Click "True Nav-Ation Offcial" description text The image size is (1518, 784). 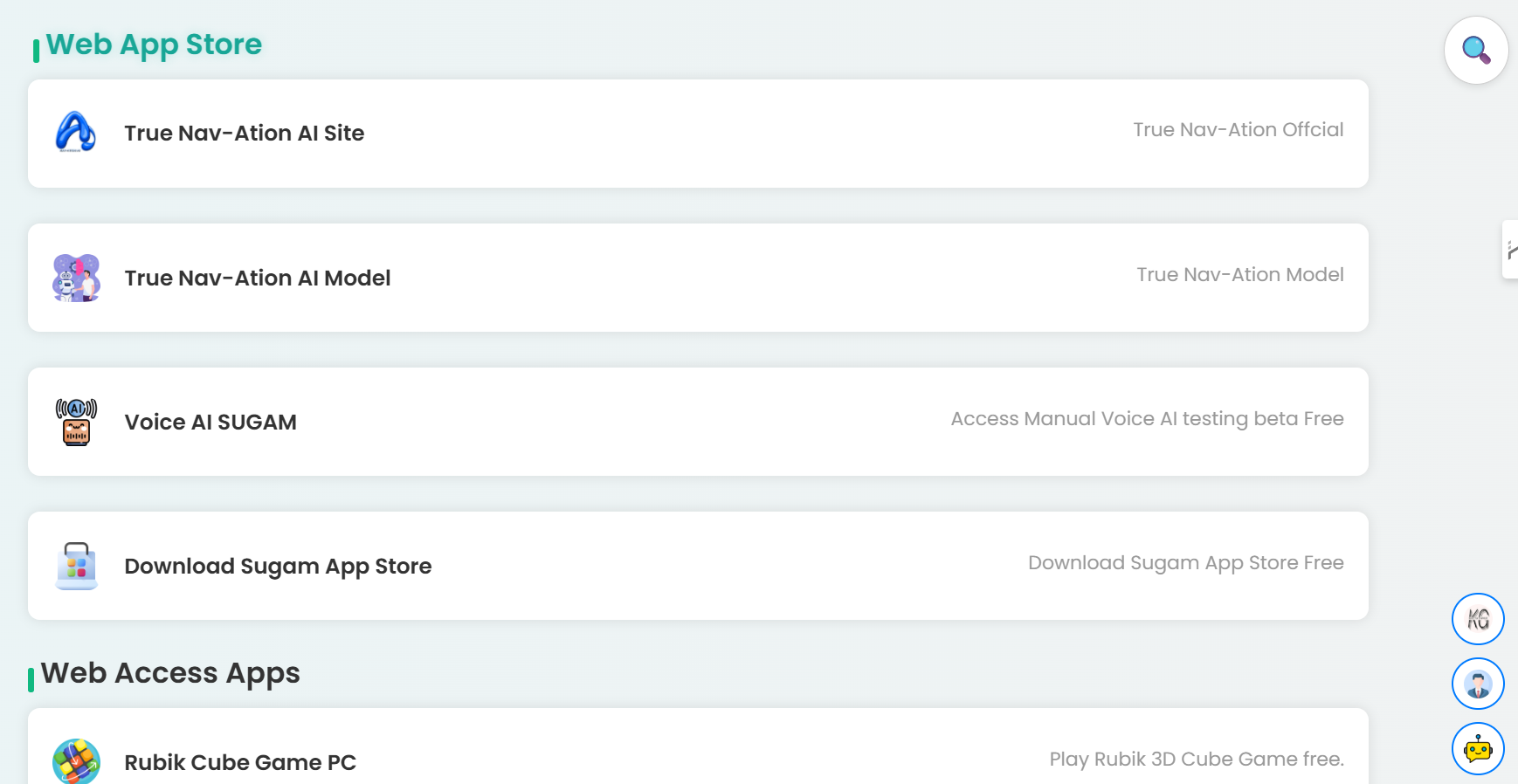point(1238,130)
